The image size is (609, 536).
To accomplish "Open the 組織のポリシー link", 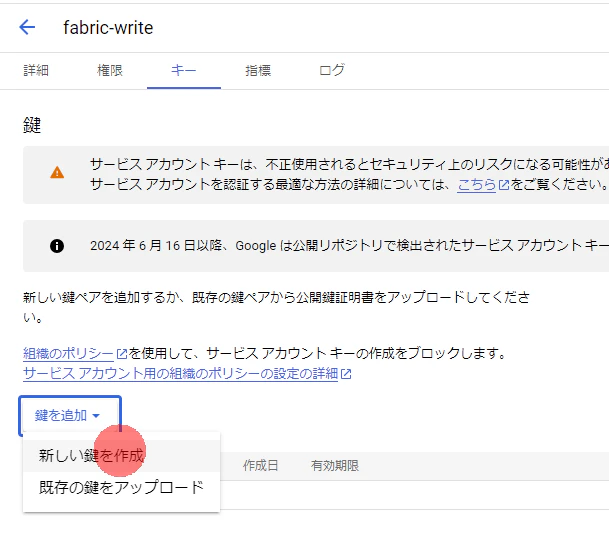I will (68, 353).
